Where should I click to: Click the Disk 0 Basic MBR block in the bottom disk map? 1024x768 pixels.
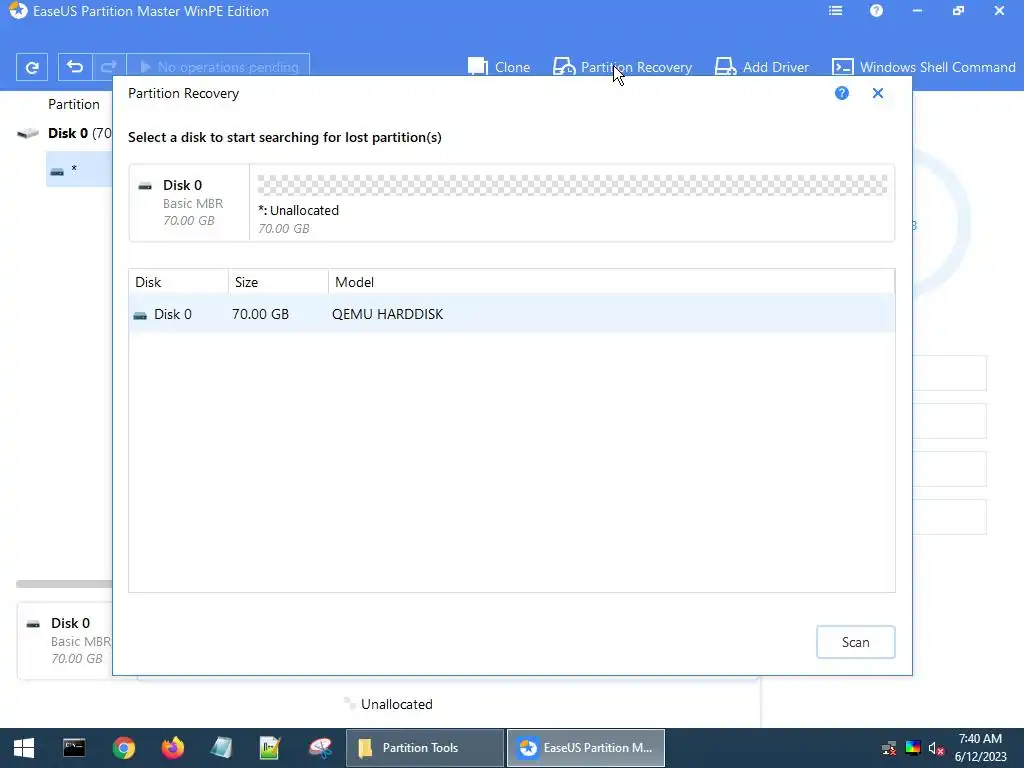pyautogui.click(x=65, y=641)
